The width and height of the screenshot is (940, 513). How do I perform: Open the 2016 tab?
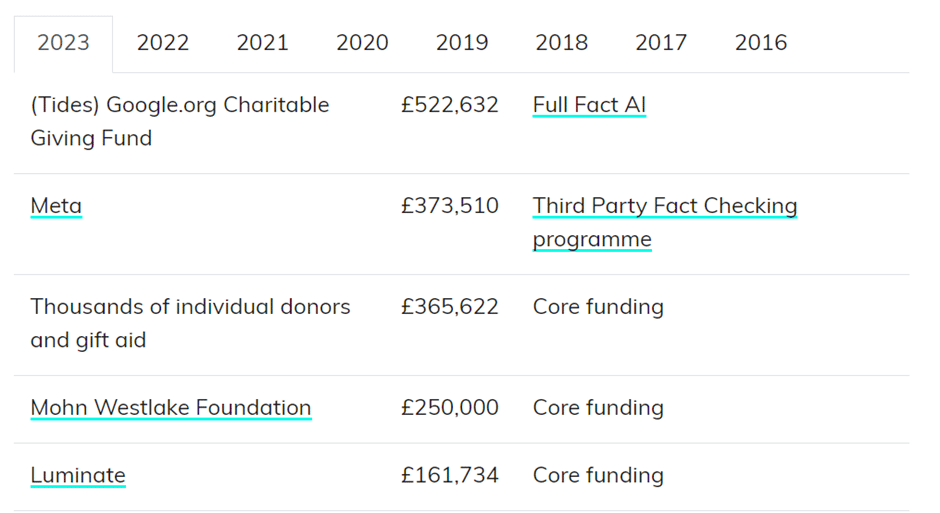pos(761,43)
